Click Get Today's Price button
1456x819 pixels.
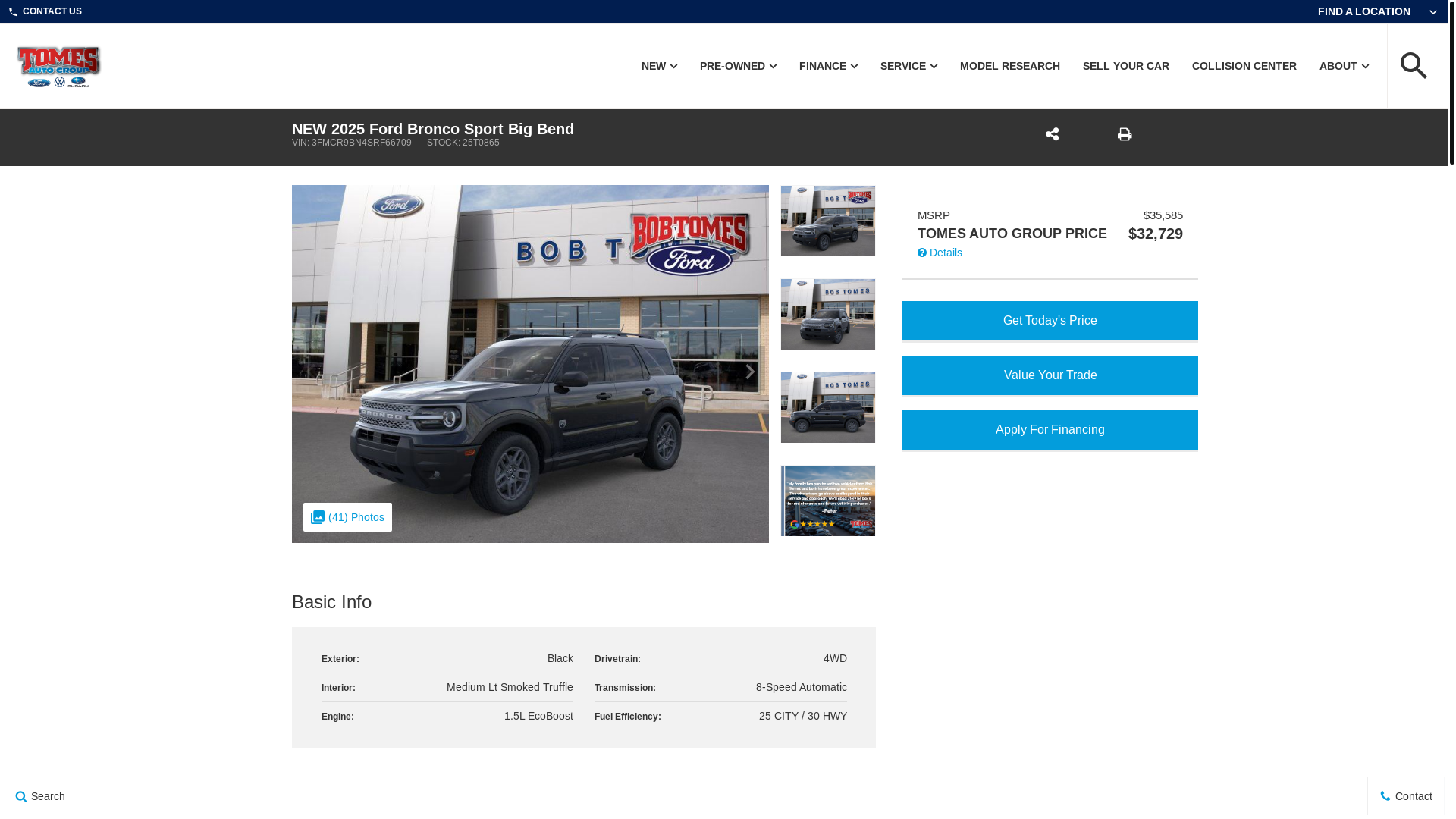1050,321
